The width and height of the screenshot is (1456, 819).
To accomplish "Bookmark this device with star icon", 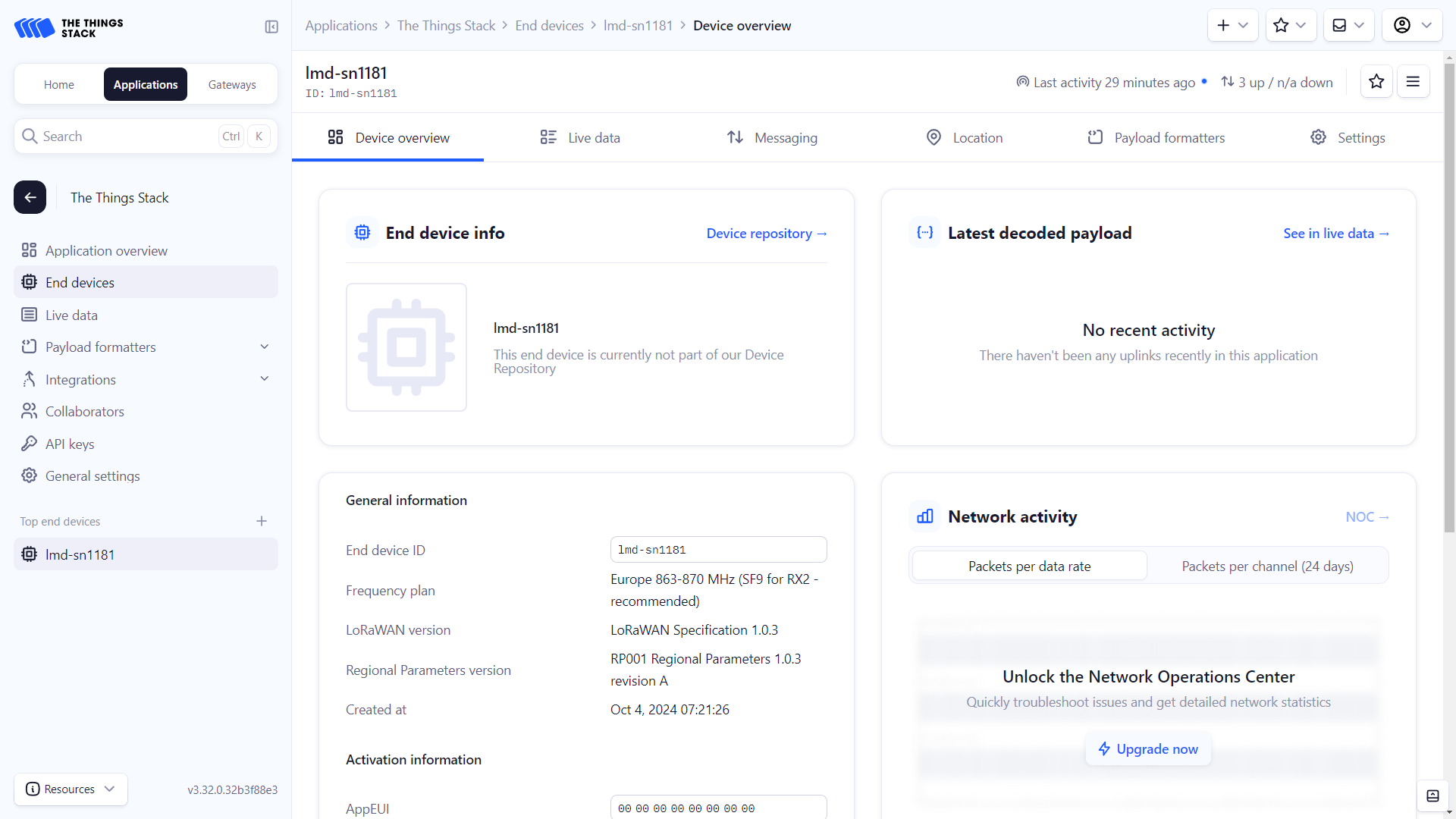I will coord(1376,82).
